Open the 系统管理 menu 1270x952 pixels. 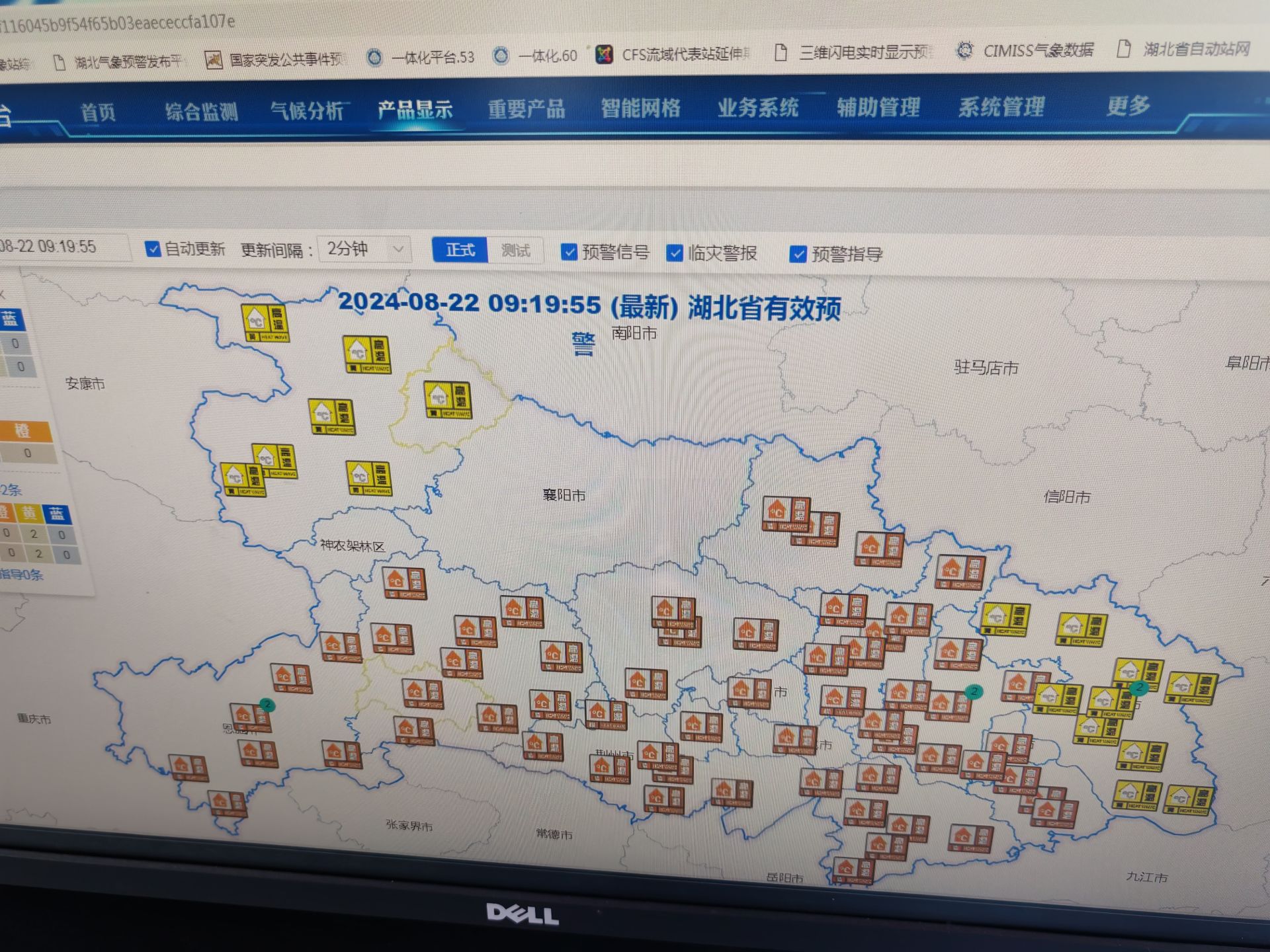pos(1001,106)
